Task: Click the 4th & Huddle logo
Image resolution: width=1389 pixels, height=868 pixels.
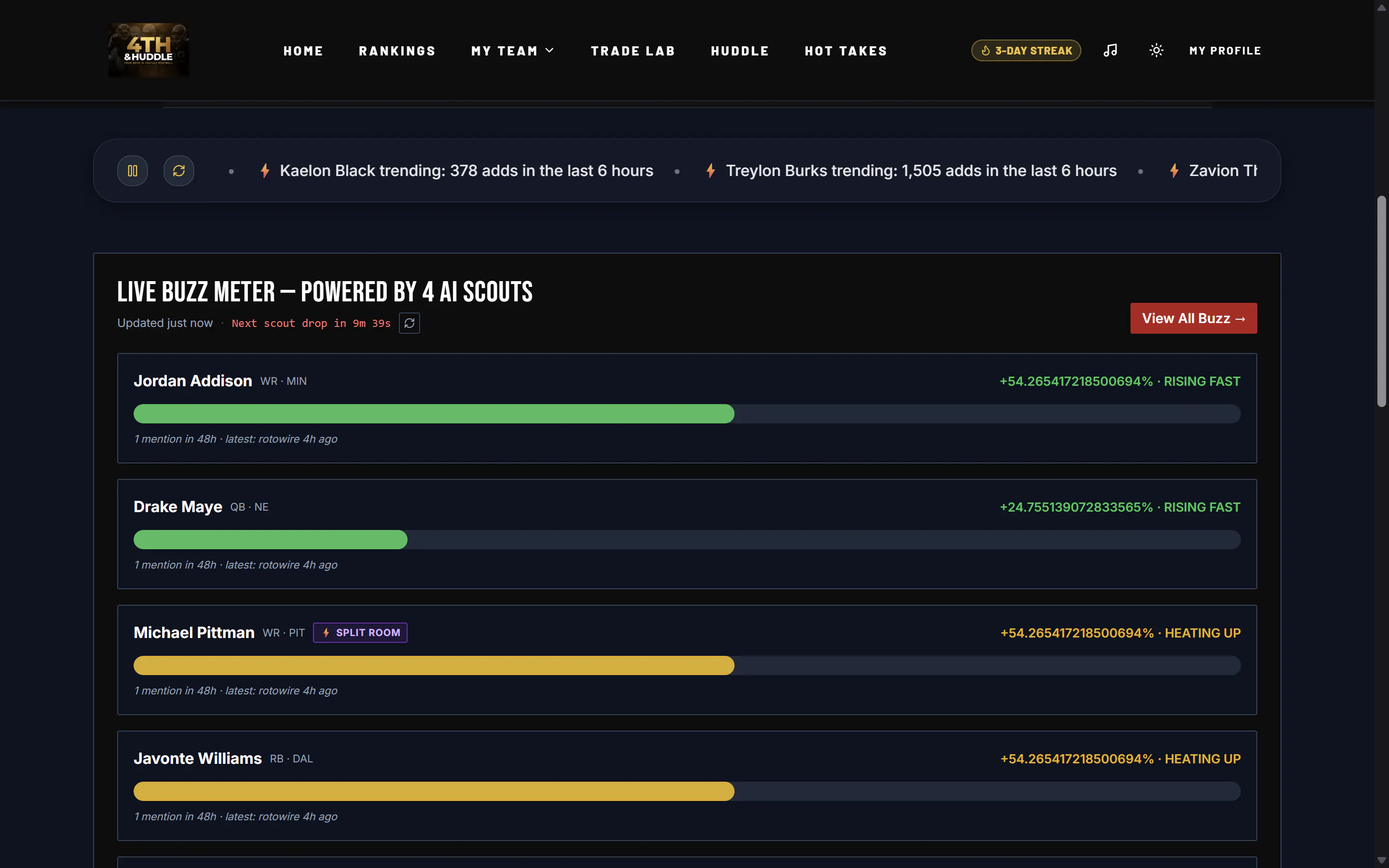Action: [149, 51]
